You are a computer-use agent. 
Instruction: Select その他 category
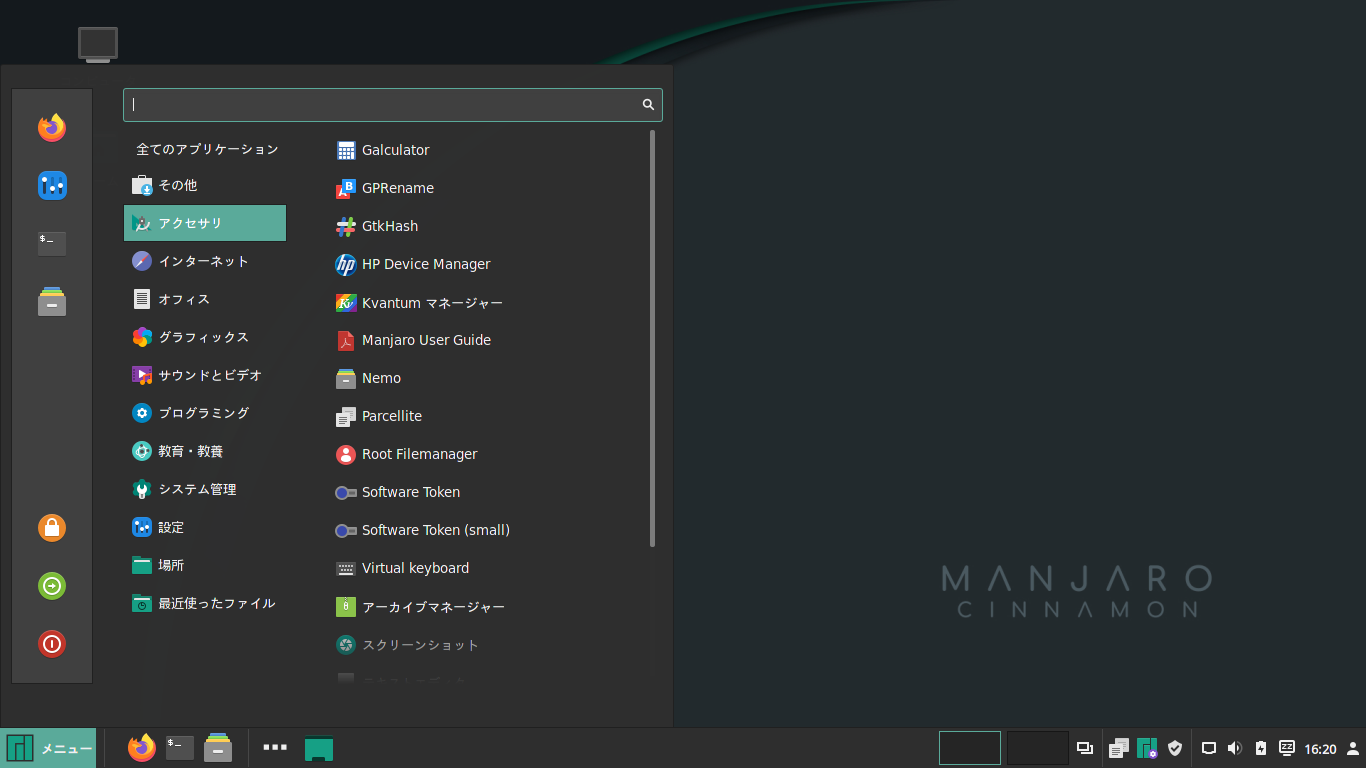point(205,185)
